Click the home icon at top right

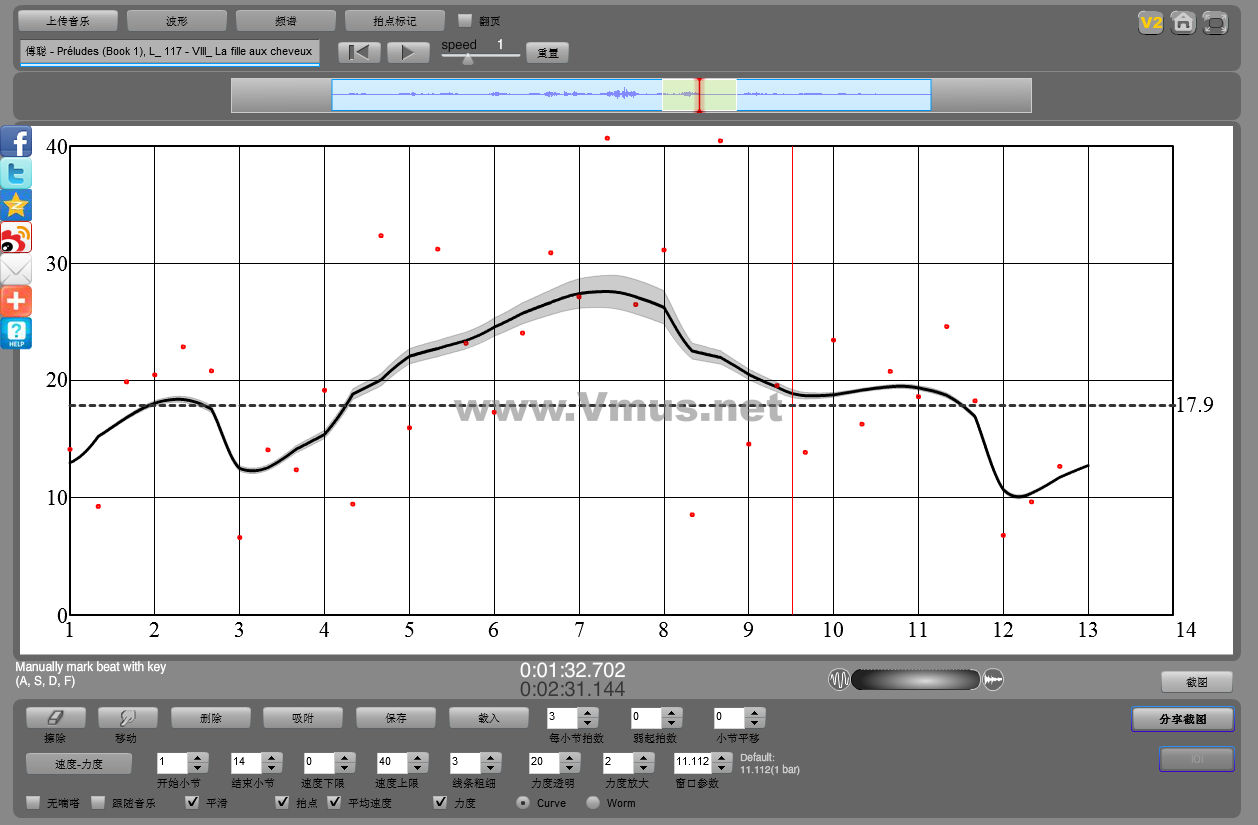(x=1183, y=22)
